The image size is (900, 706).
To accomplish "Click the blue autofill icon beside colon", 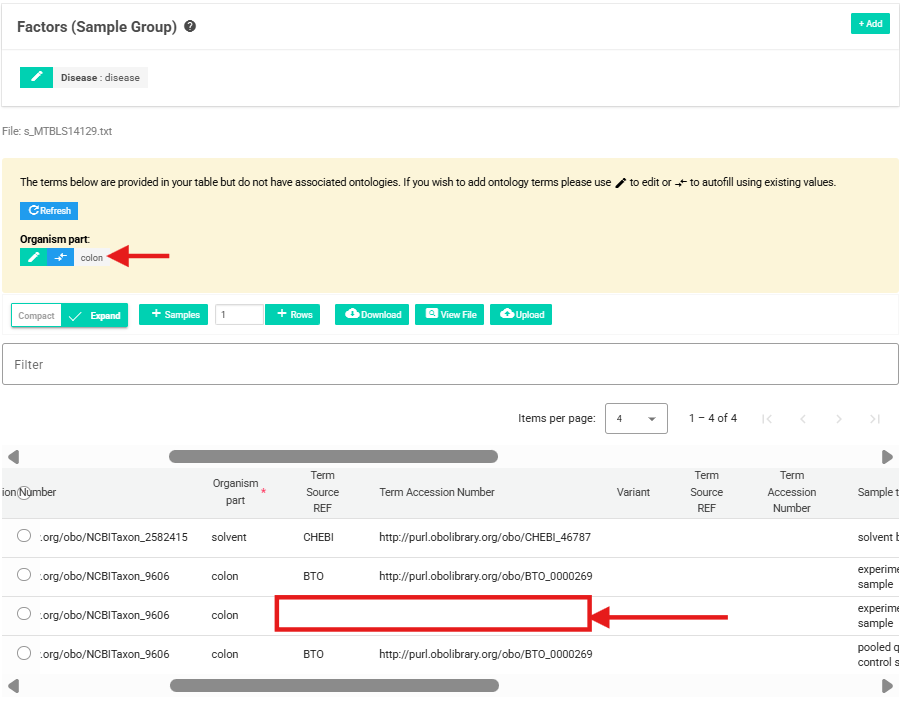I will click(60, 257).
